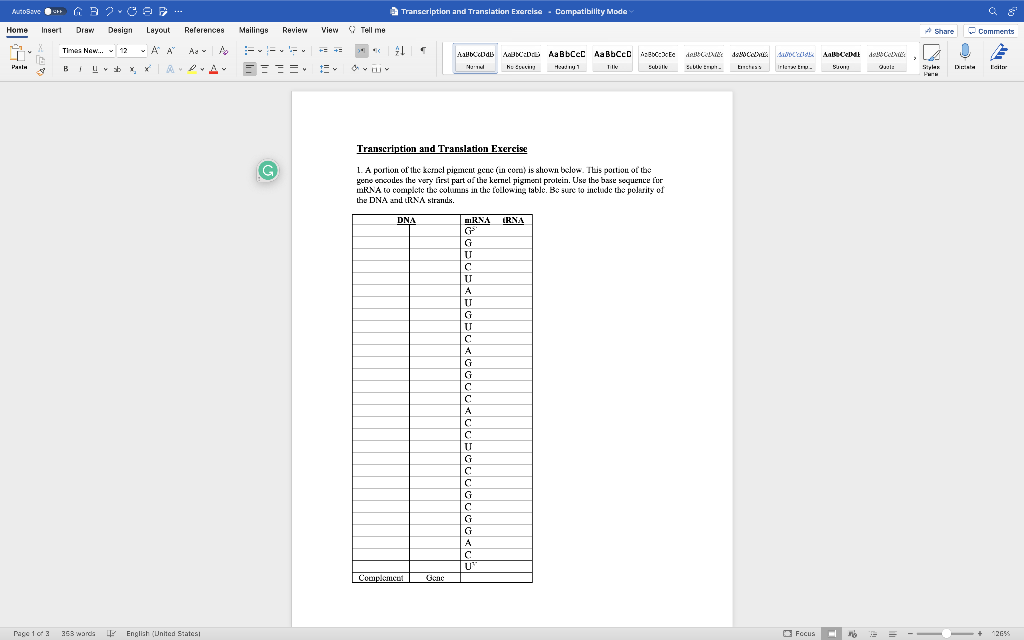
Task: Toggle Strikethrough formatting
Action: coord(118,69)
